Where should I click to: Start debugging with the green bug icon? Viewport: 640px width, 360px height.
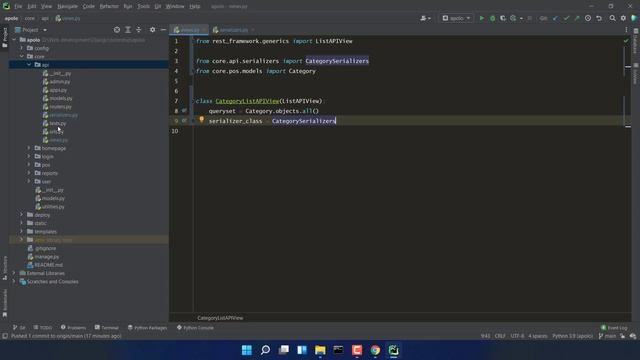click(493, 18)
